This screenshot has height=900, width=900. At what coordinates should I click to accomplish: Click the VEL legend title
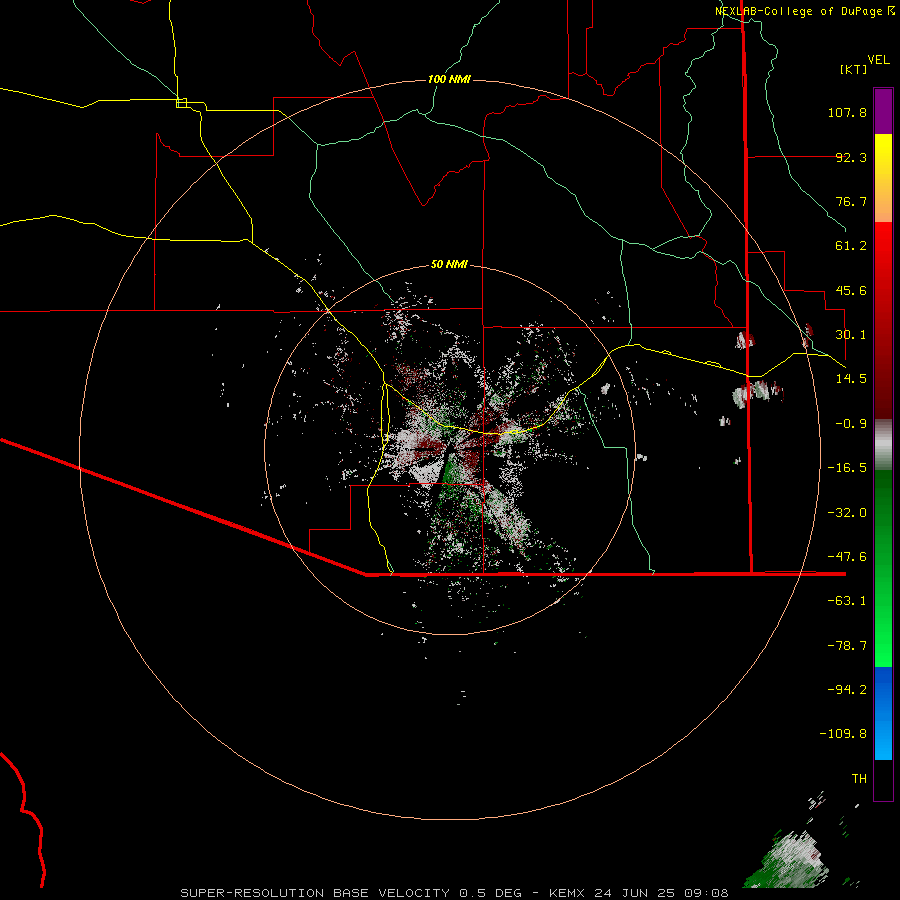tap(878, 60)
